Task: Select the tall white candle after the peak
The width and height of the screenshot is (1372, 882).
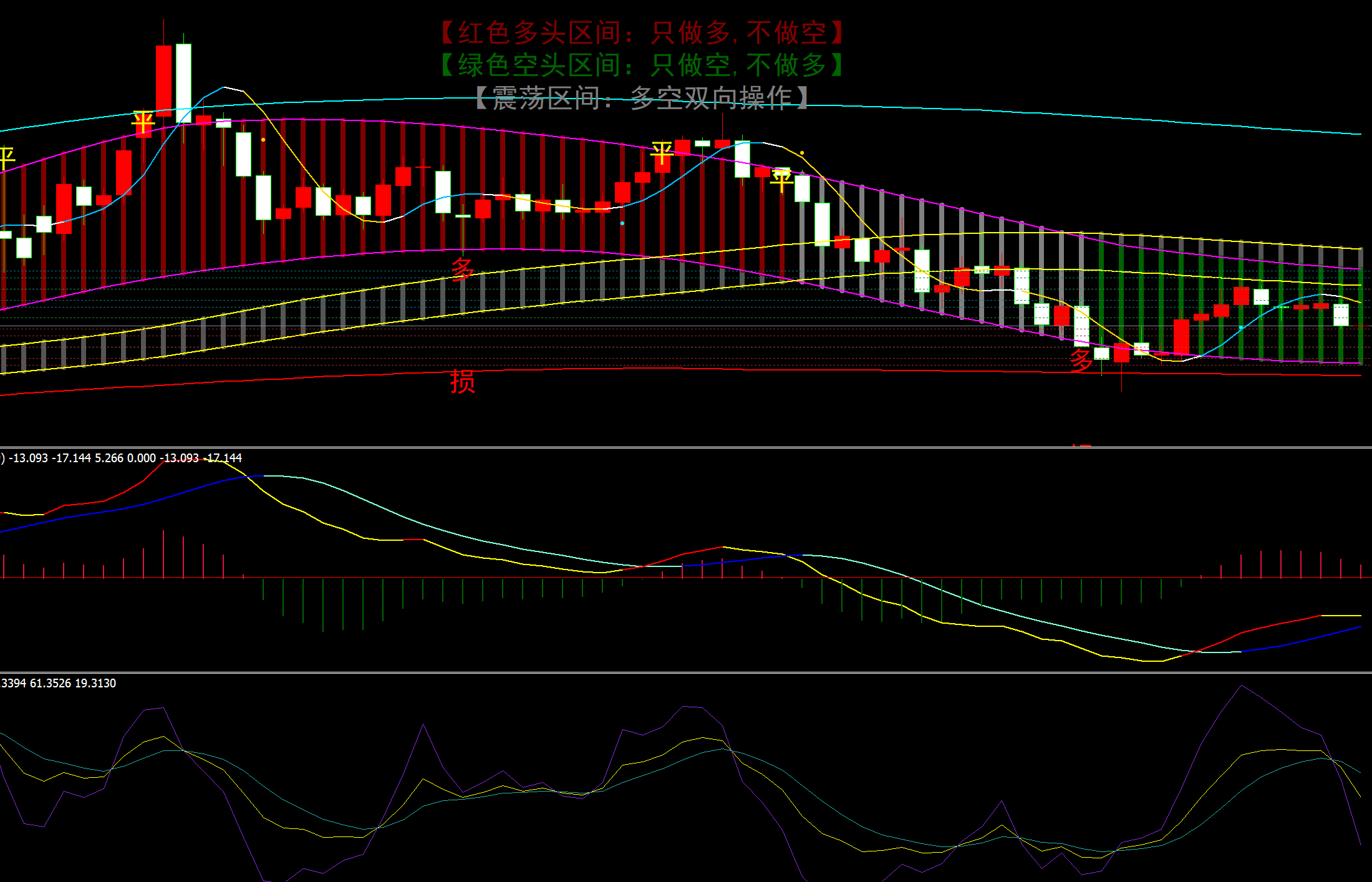Action: (x=183, y=82)
